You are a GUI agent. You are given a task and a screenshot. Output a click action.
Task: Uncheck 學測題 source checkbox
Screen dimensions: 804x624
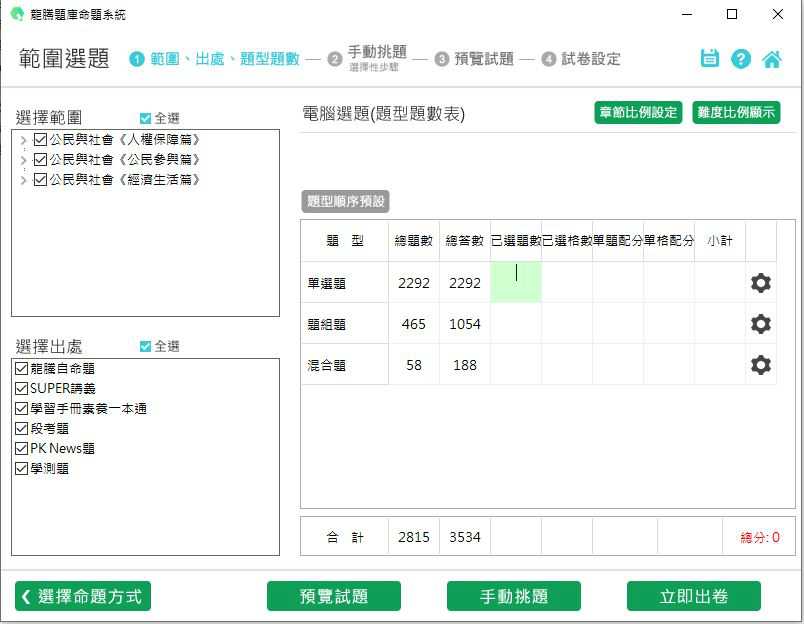click(22, 468)
